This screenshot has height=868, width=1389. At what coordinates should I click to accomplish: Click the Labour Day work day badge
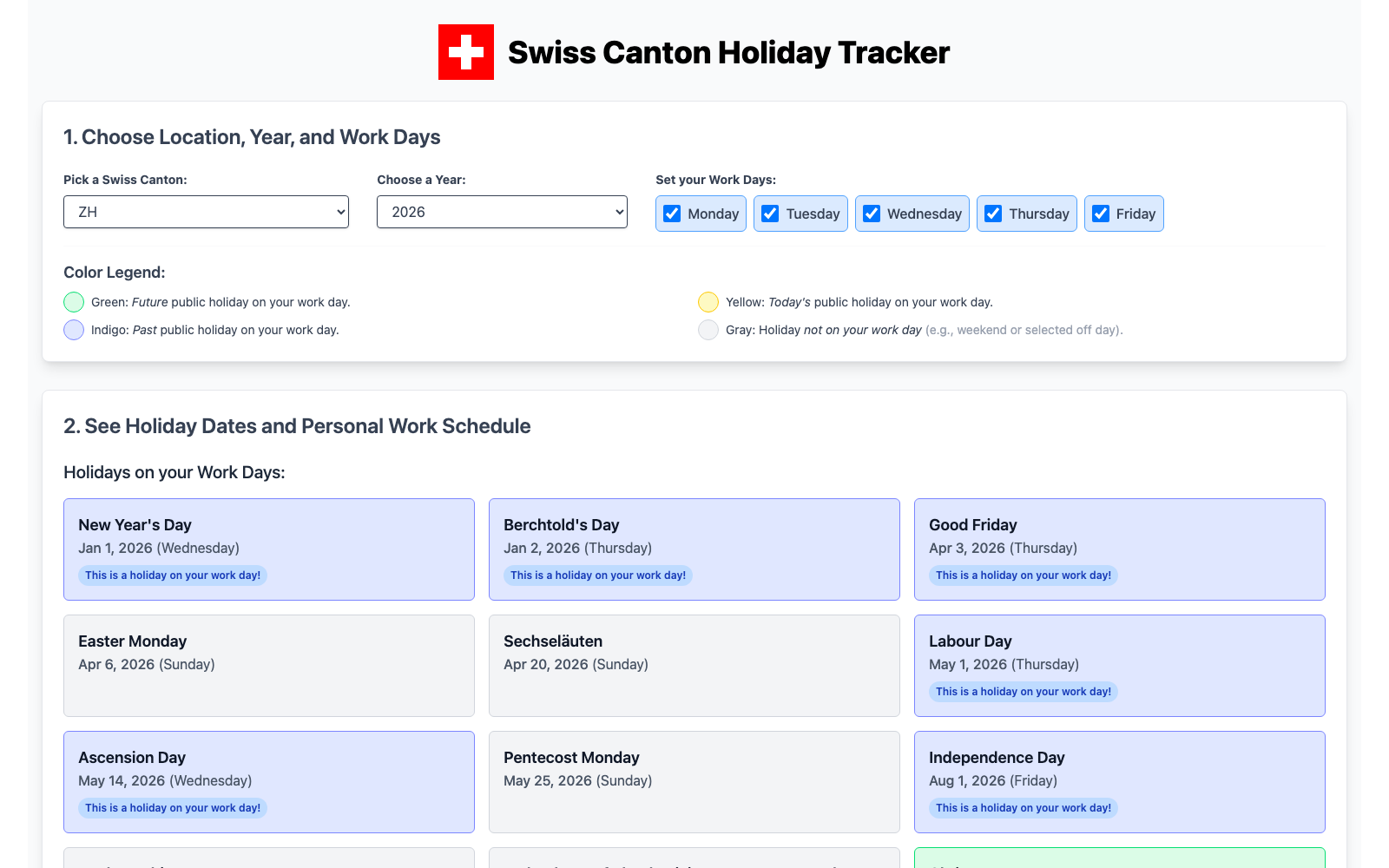[1024, 692]
